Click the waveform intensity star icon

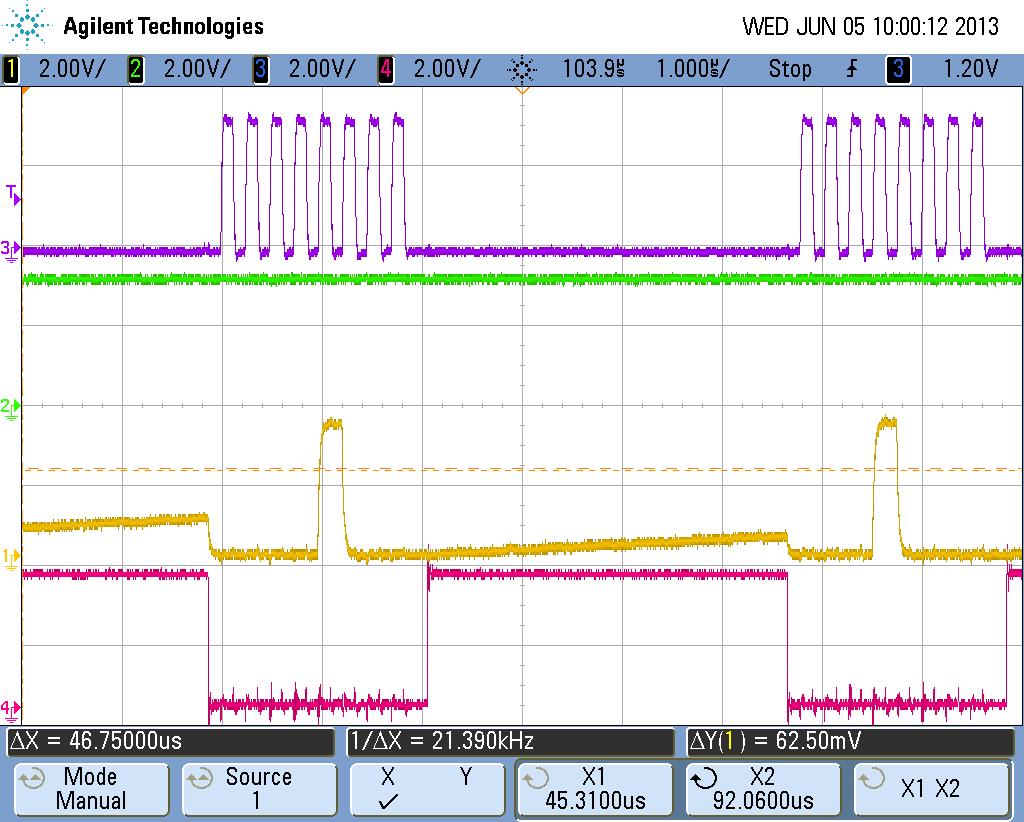click(x=524, y=69)
